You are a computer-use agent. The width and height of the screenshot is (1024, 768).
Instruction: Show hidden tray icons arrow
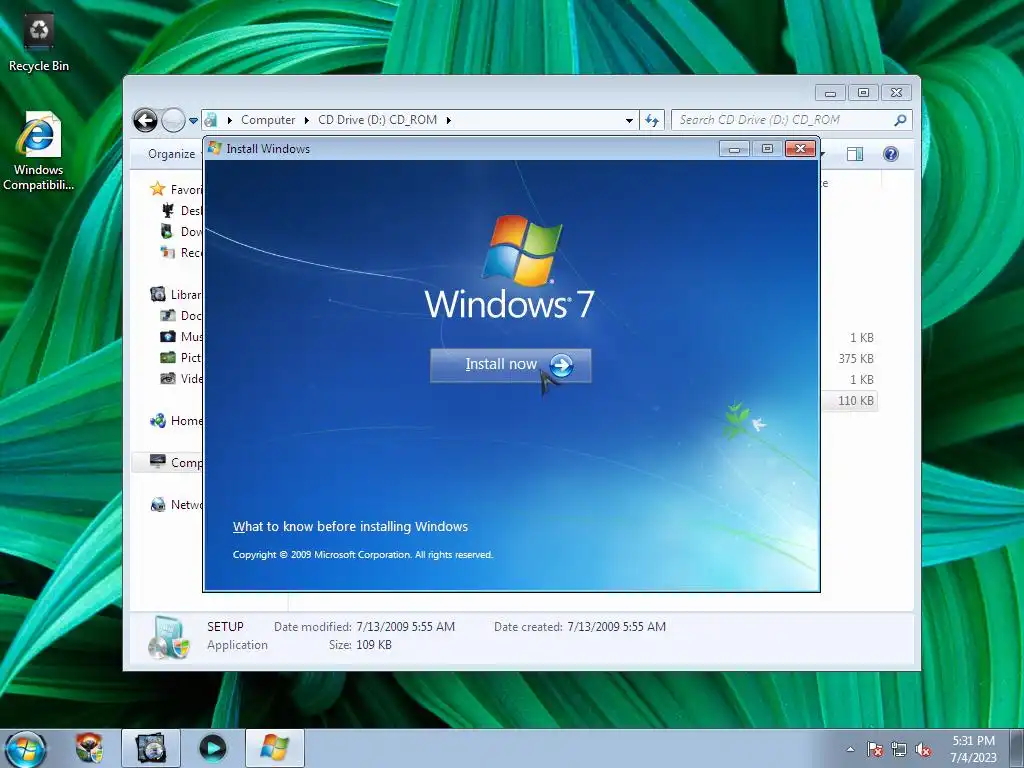(850, 749)
